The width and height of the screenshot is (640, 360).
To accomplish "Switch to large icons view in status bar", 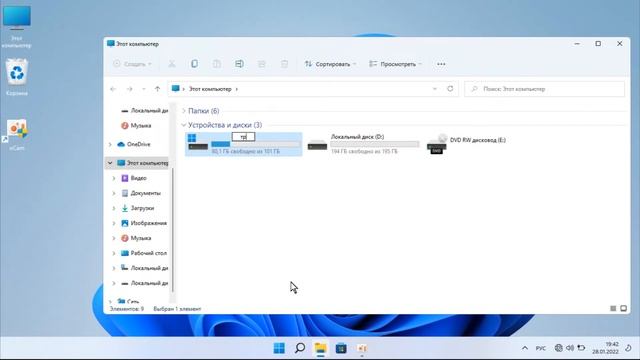I will (x=623, y=309).
